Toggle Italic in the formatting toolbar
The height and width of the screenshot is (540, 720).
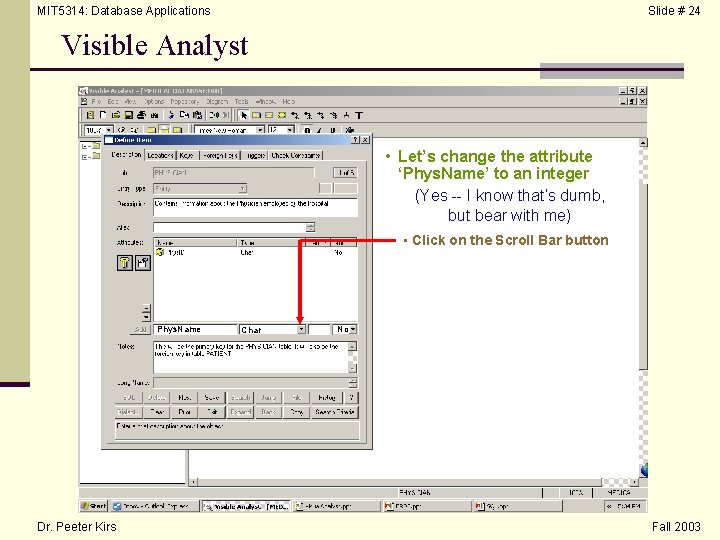pyautogui.click(x=320, y=130)
